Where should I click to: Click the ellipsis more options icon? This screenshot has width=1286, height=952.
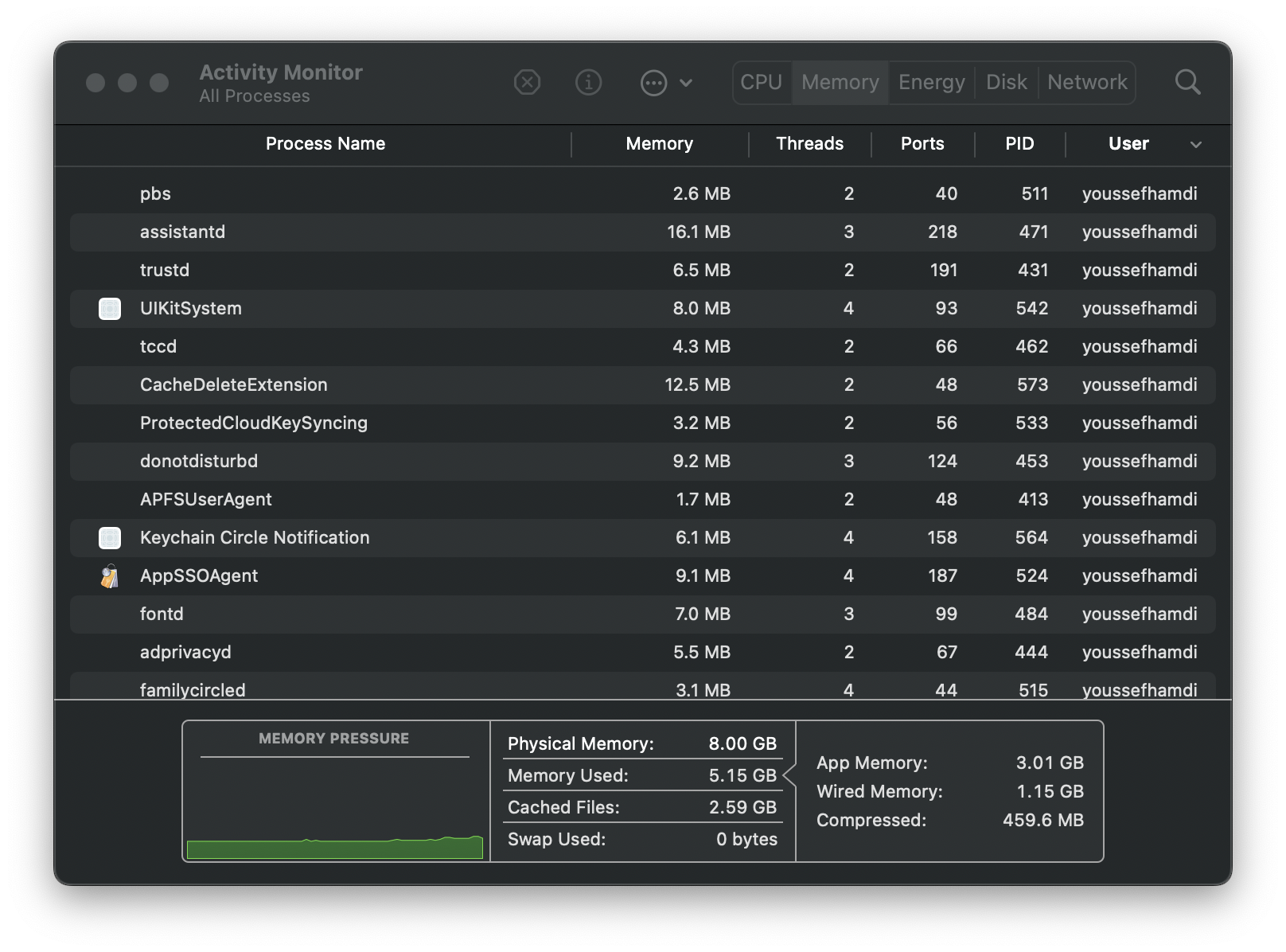[653, 83]
